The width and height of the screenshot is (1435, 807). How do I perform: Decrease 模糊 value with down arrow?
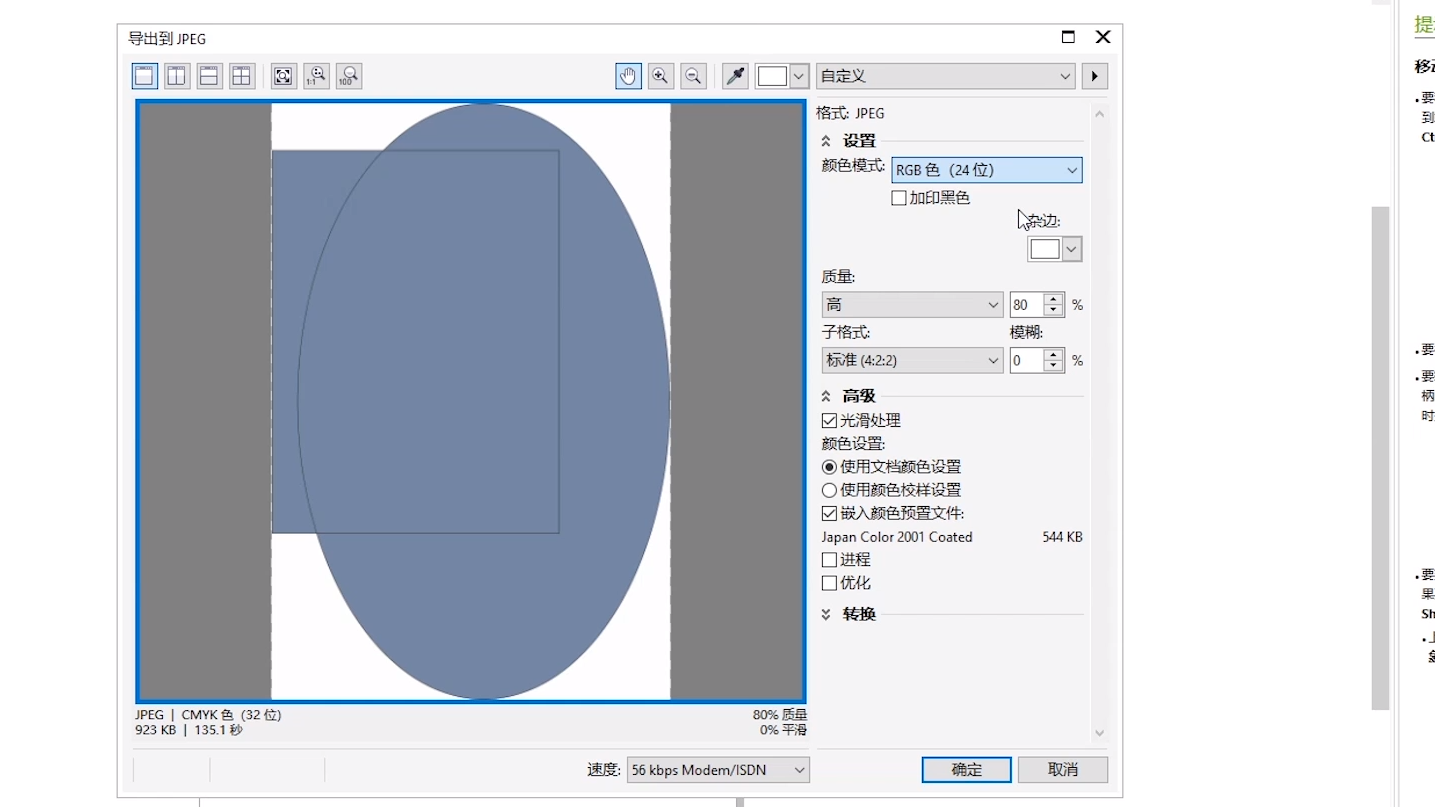pyautogui.click(x=1053, y=366)
